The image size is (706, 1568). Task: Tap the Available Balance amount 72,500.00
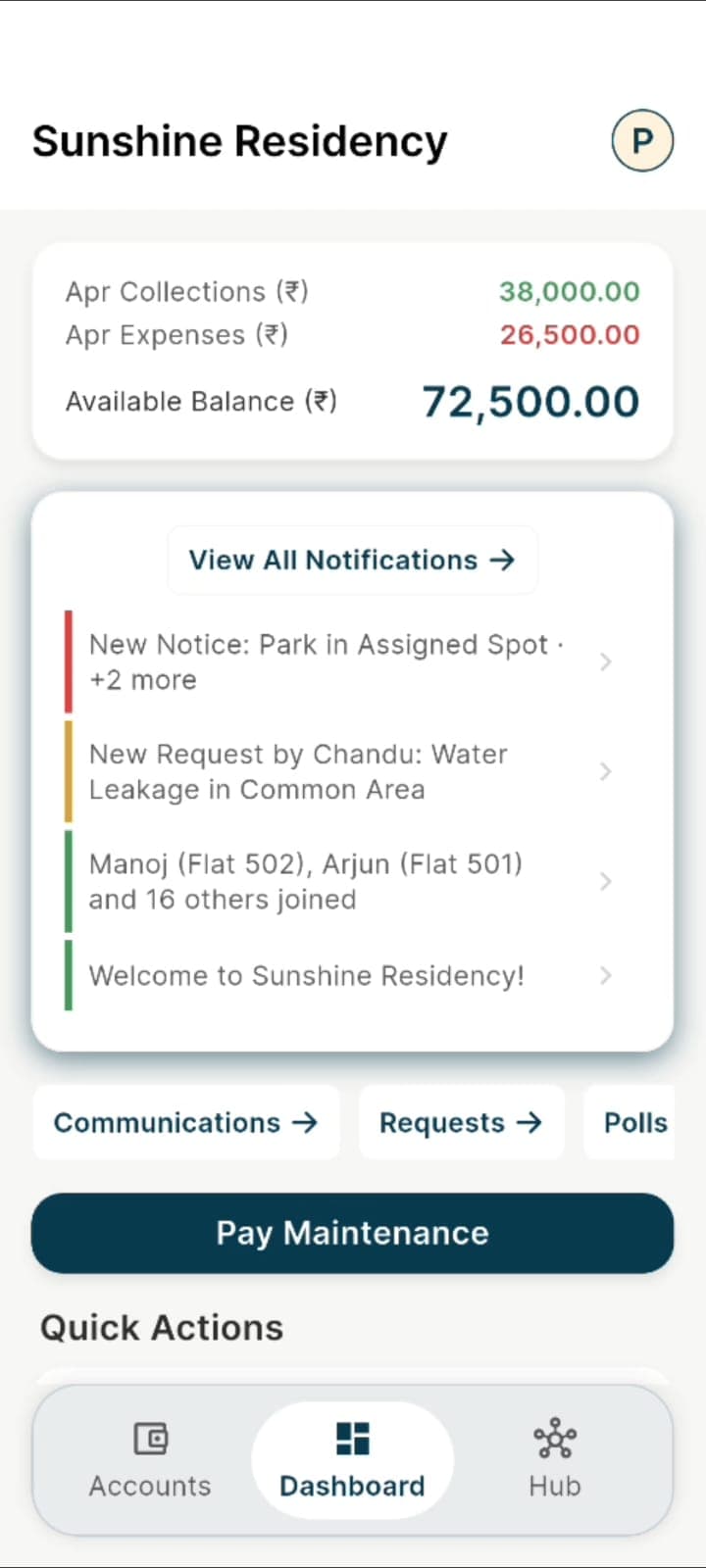point(530,402)
